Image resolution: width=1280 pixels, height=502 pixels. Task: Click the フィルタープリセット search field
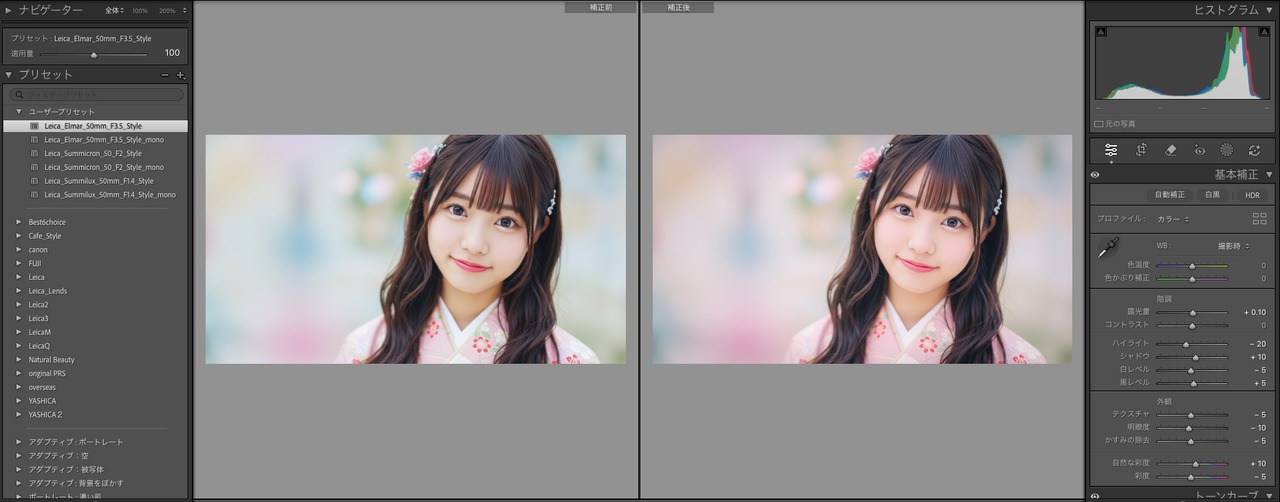[97, 95]
